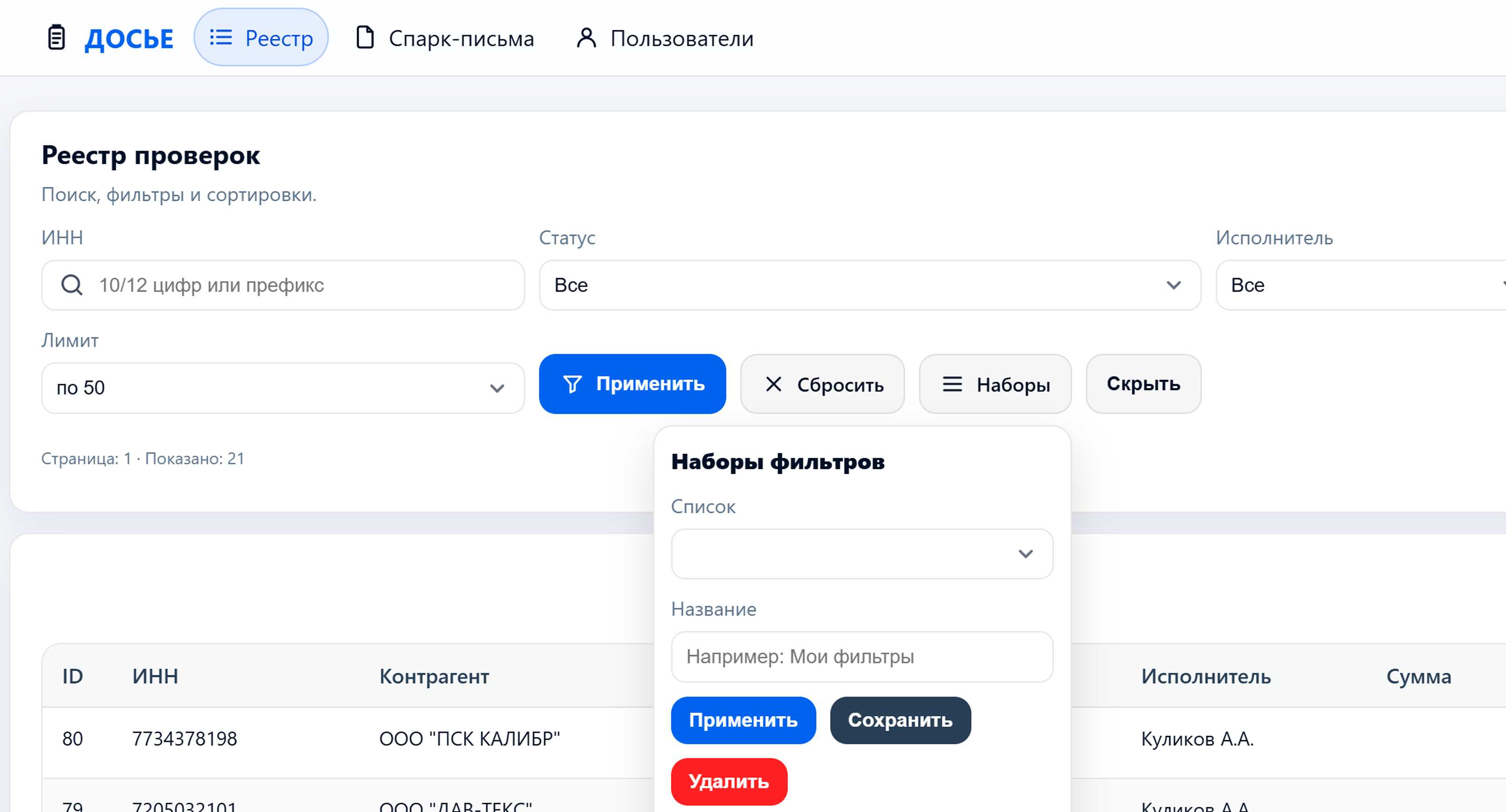1506x812 pixels.
Task: Click Сбросить to reset filters
Action: (x=823, y=384)
